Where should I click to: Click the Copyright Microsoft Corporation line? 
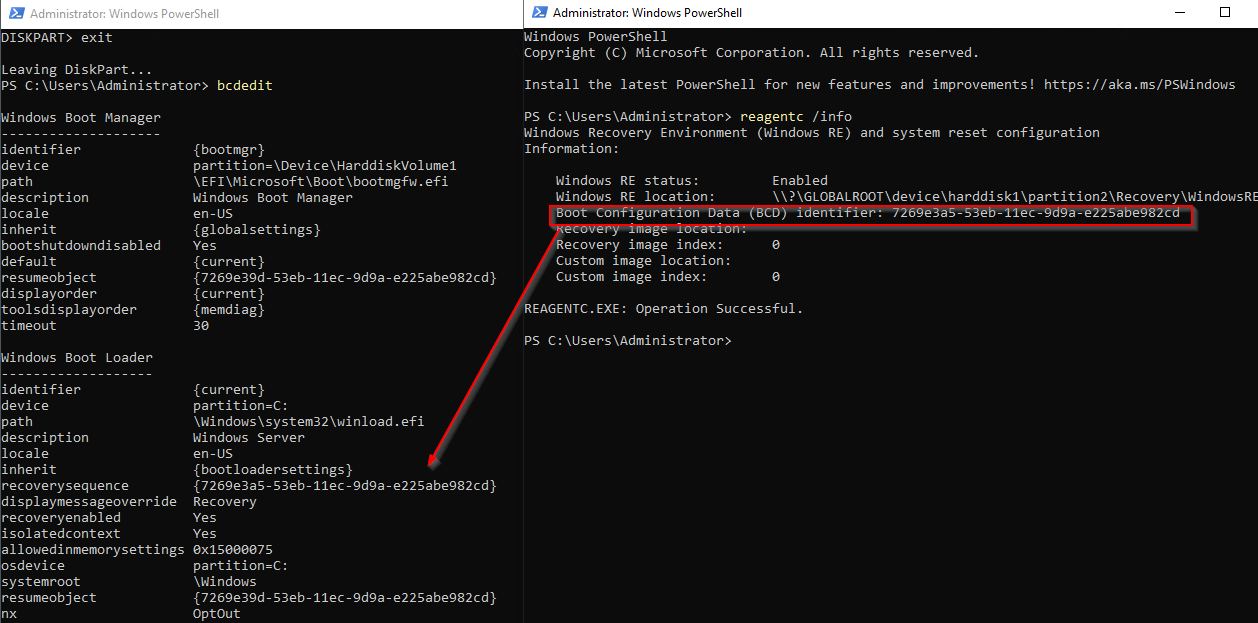point(752,53)
